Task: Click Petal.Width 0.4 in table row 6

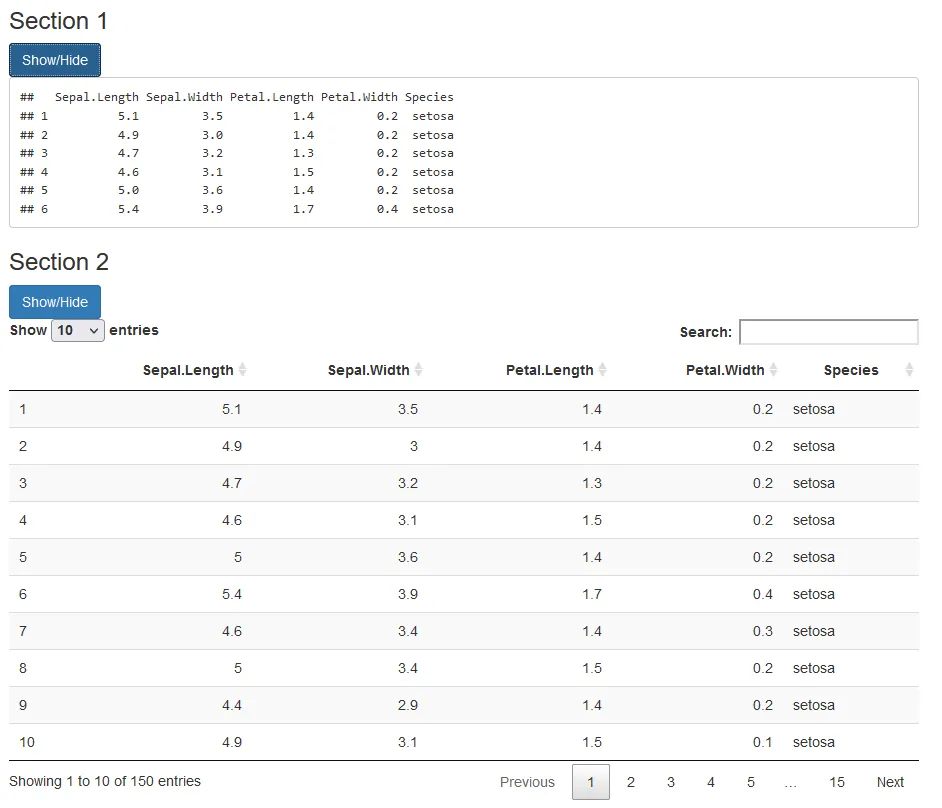Action: click(763, 594)
